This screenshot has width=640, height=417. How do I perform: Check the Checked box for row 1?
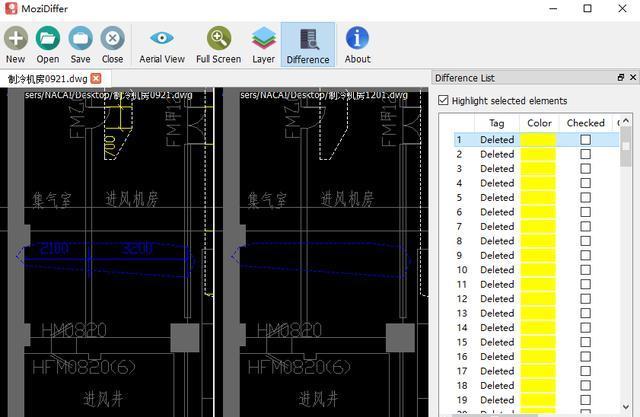point(585,140)
